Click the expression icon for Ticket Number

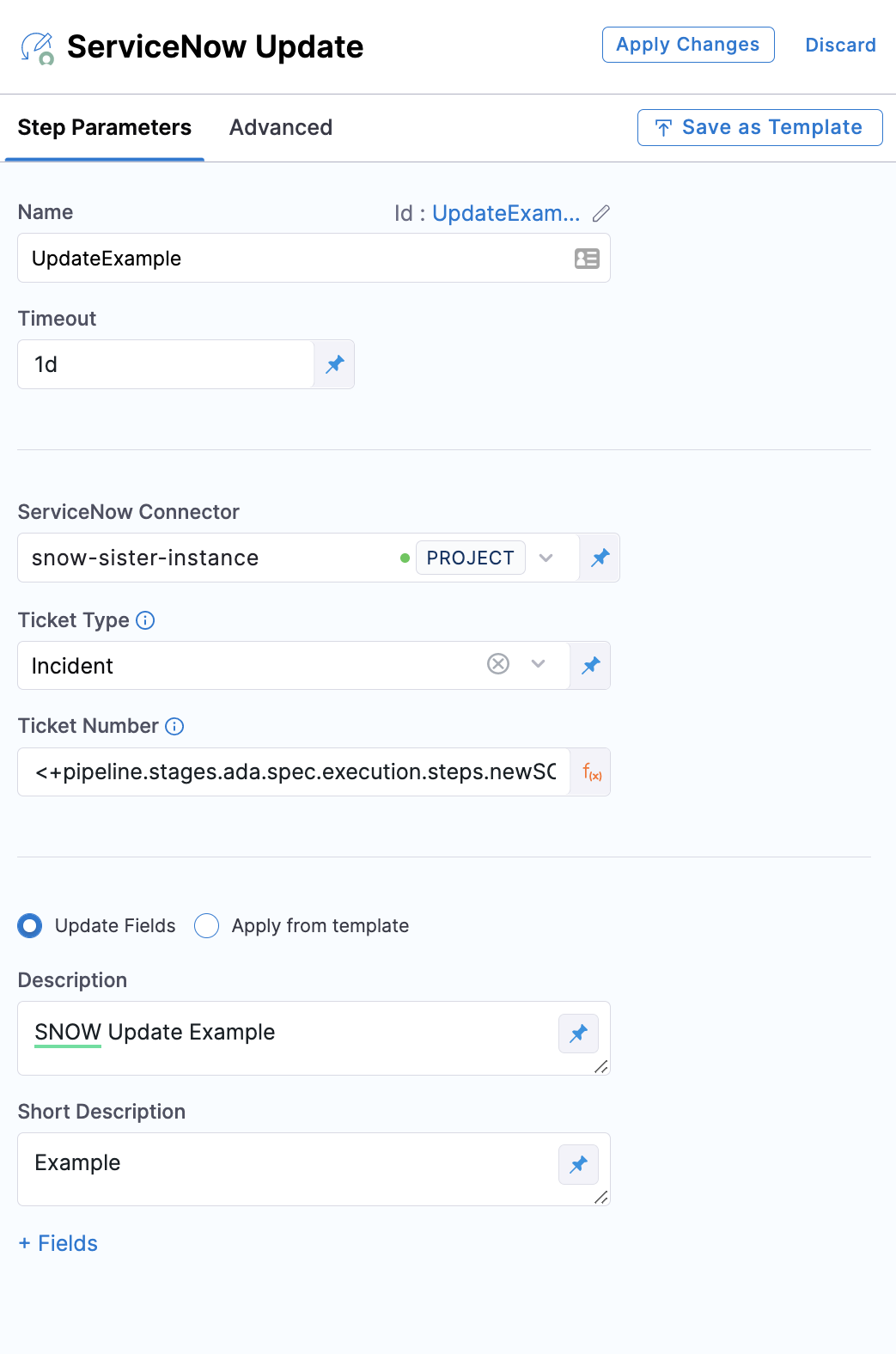(x=592, y=772)
